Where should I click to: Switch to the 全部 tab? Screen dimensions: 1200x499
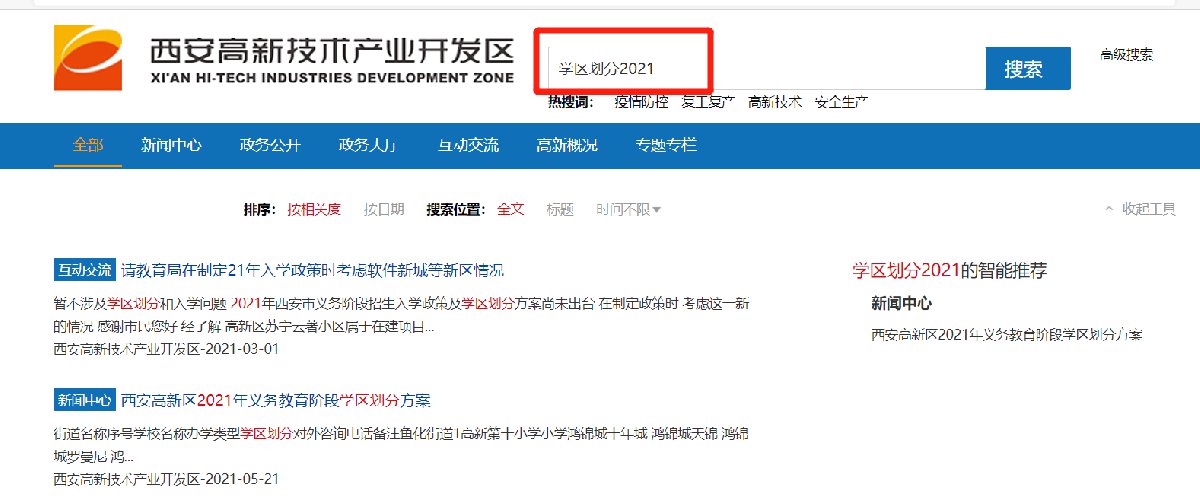(x=87, y=145)
